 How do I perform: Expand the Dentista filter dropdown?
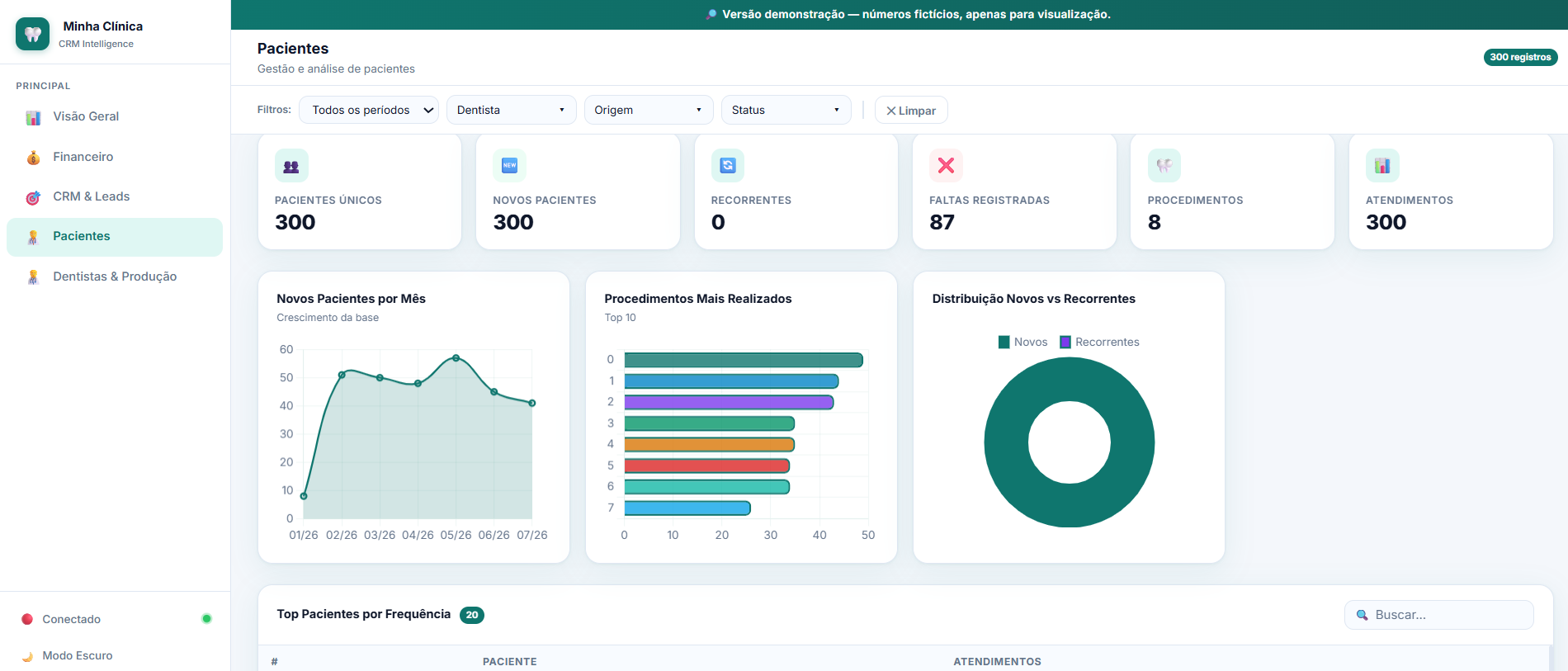(512, 110)
